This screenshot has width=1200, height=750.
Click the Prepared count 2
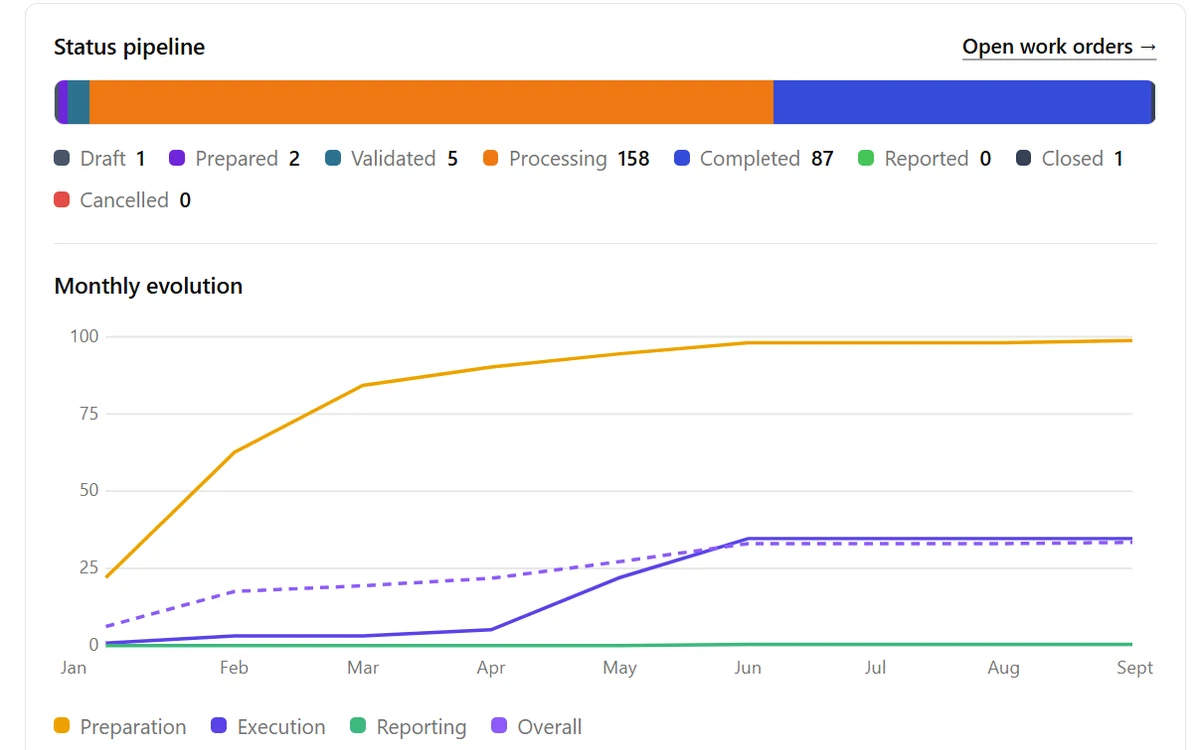pyautogui.click(x=294, y=158)
